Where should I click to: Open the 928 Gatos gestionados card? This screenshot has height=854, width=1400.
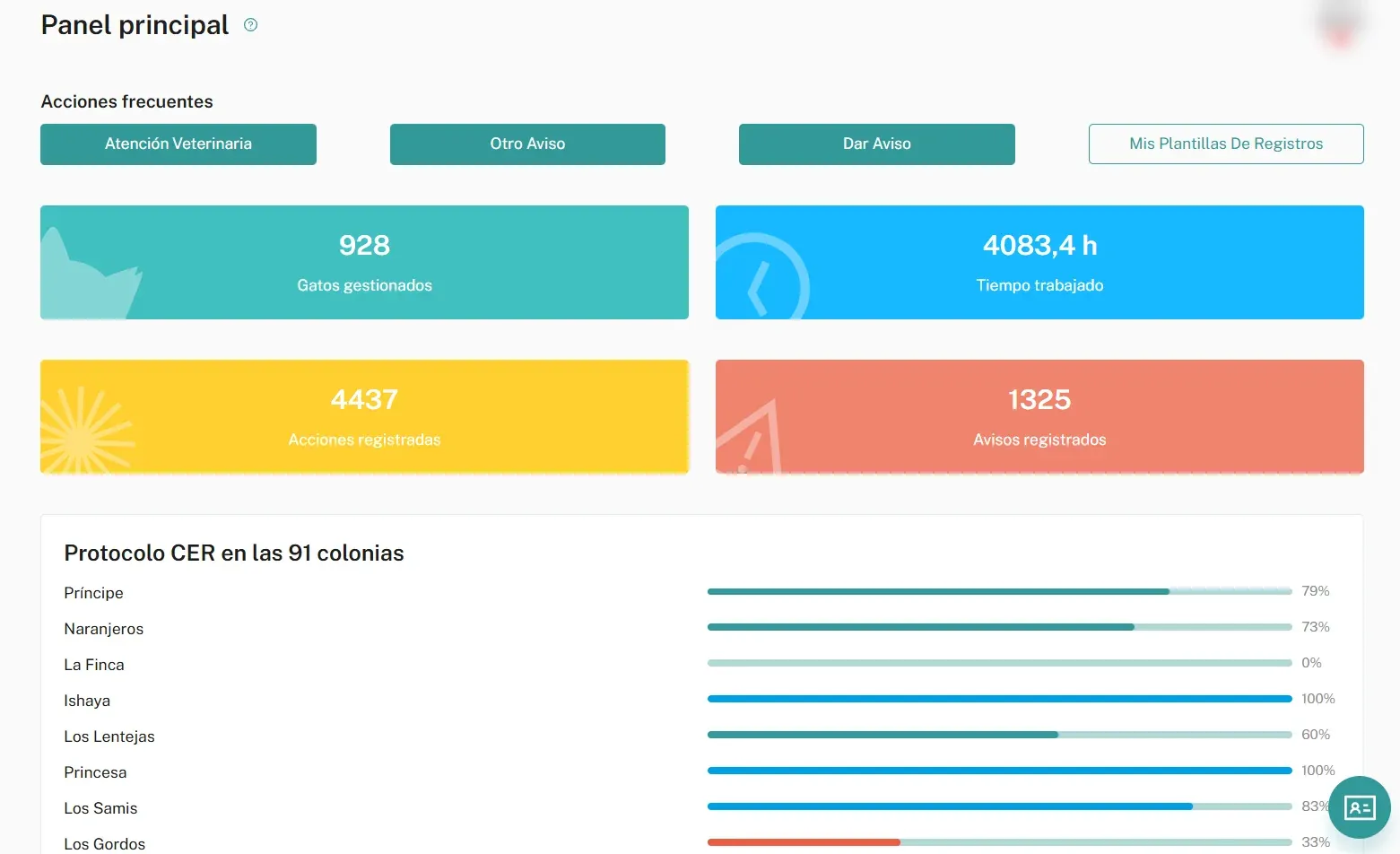click(364, 262)
